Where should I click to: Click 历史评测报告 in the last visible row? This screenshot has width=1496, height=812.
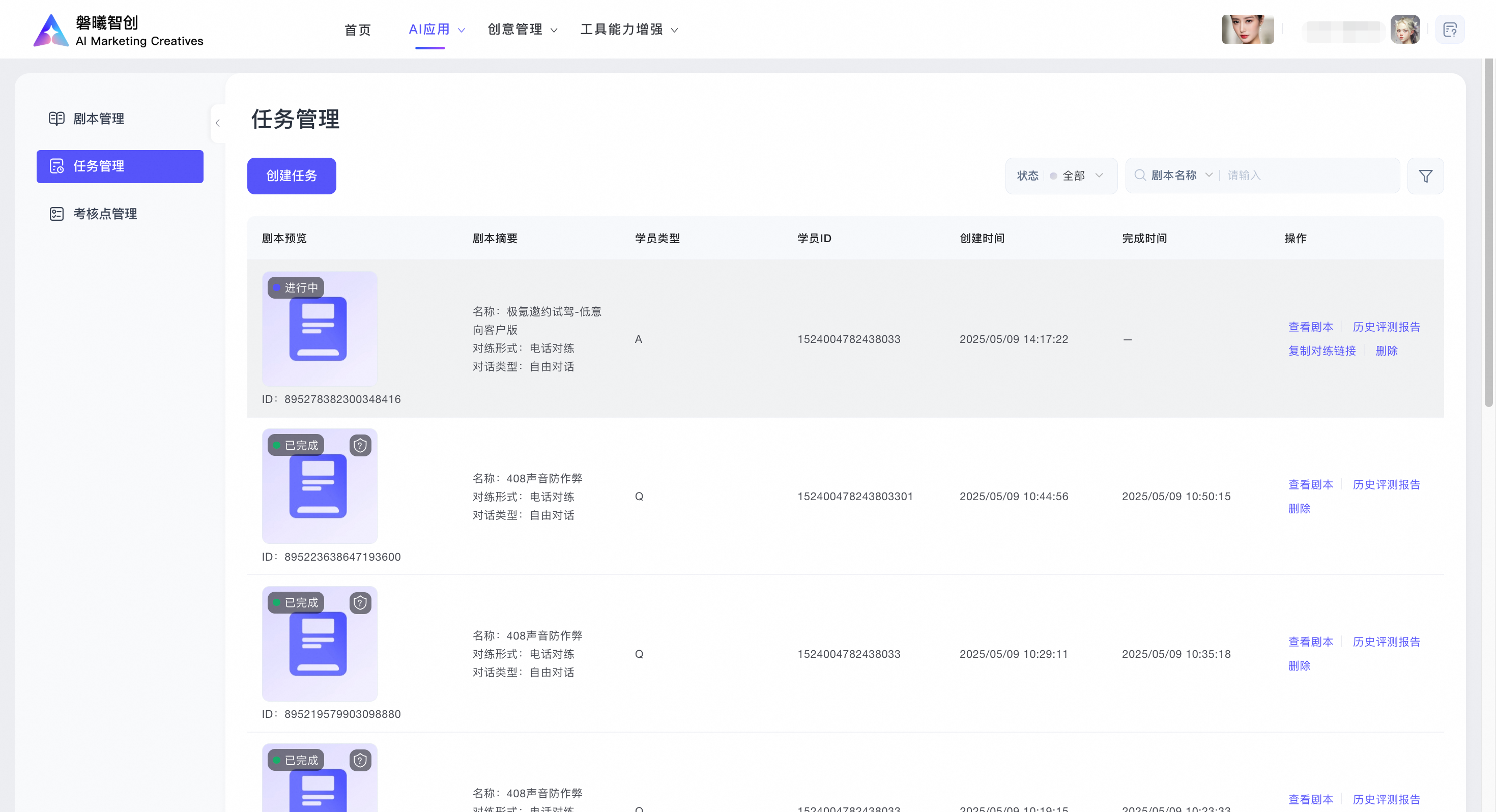tap(1386, 799)
